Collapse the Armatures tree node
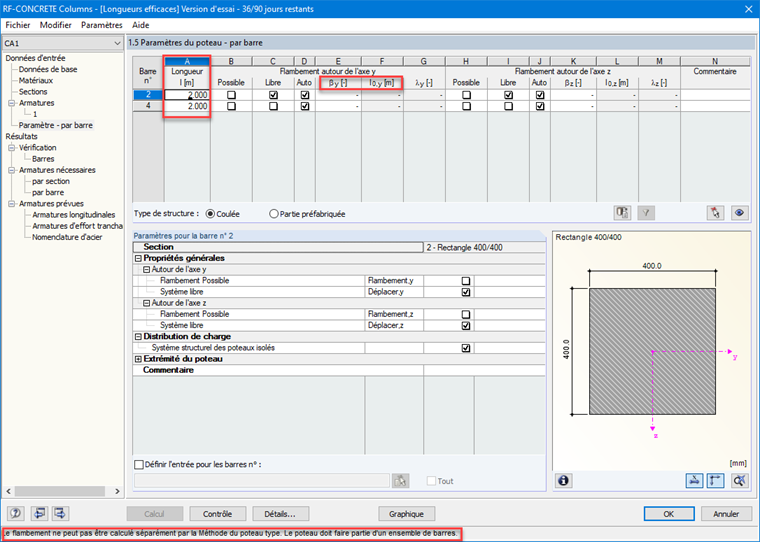The image size is (760, 542). point(12,103)
